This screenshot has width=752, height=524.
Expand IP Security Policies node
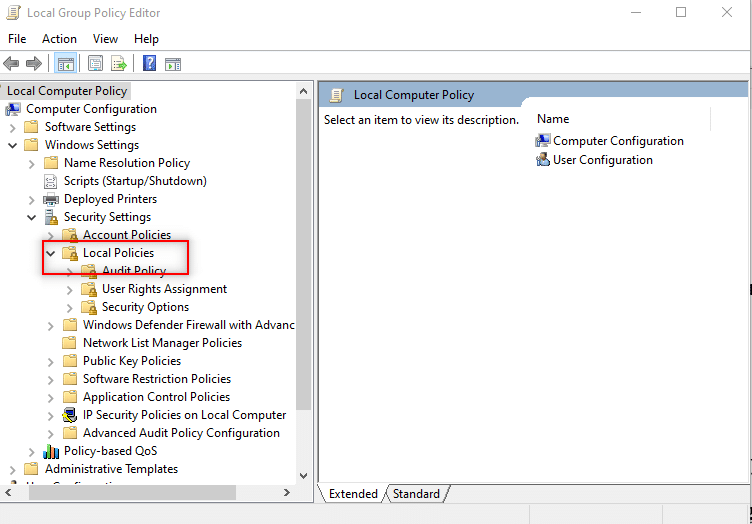(51, 416)
